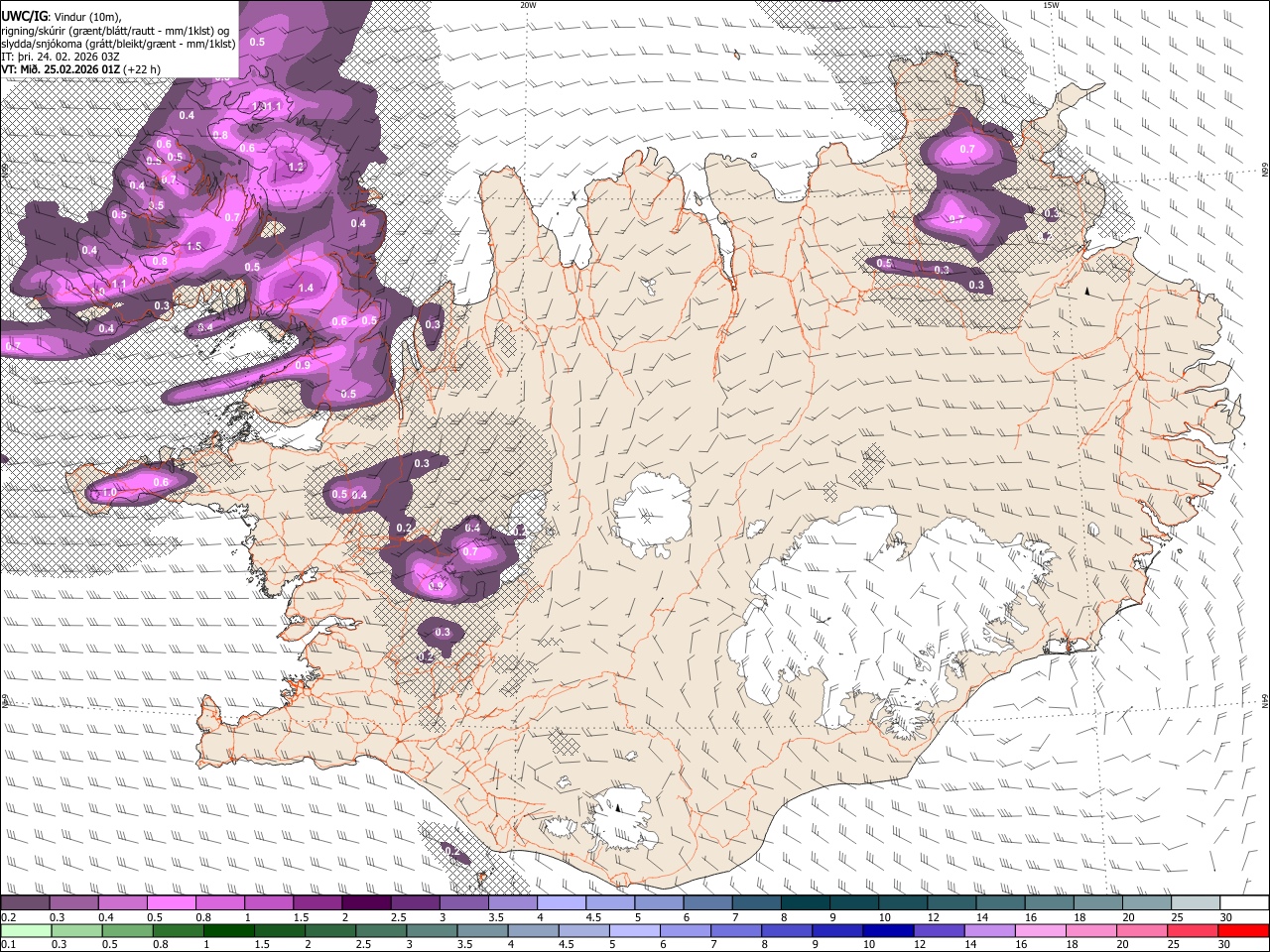1270x952 pixels.
Task: Click the '1.4' snowfall value label
Action: coord(306,289)
